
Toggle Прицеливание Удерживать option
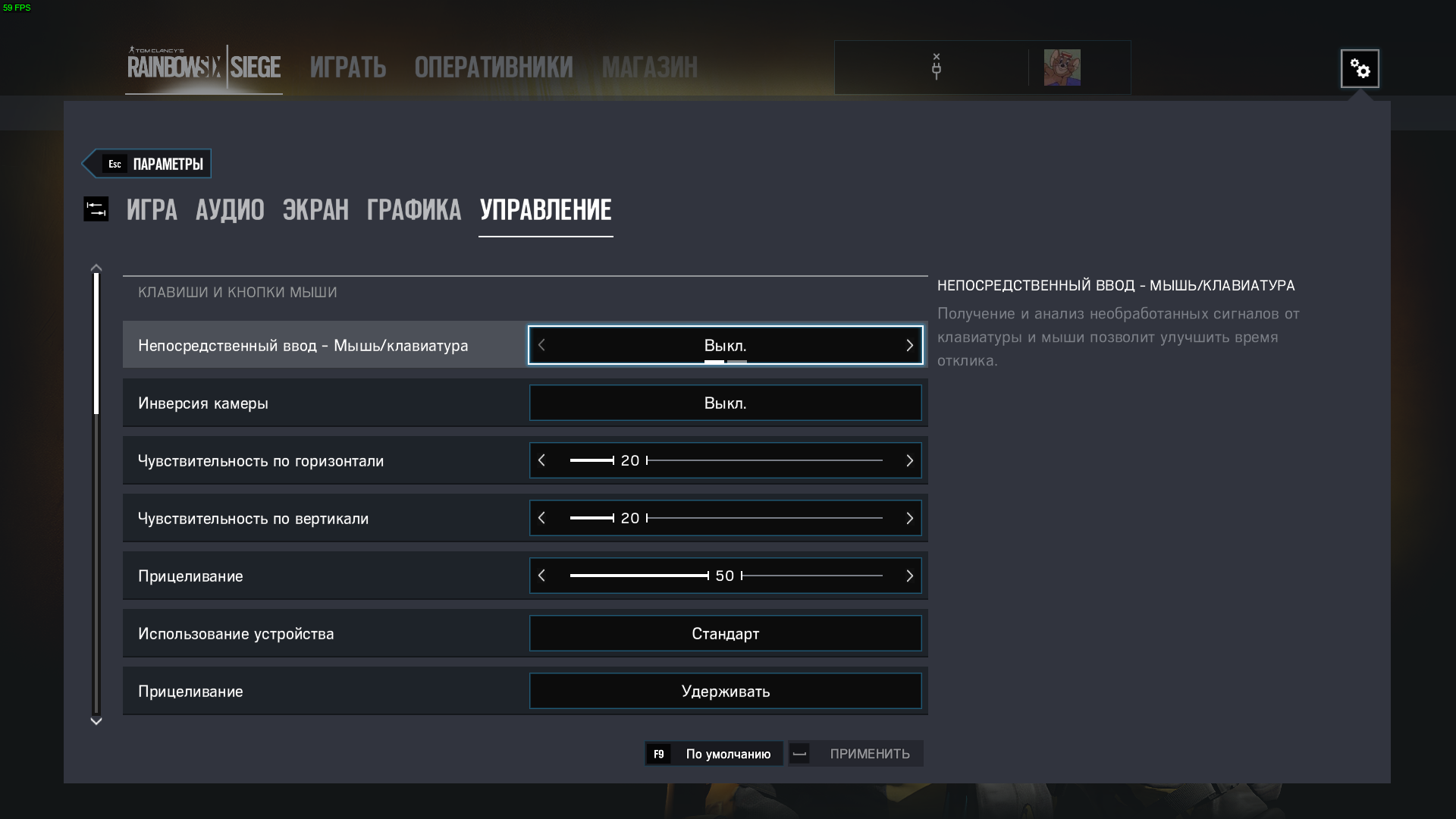(x=725, y=691)
